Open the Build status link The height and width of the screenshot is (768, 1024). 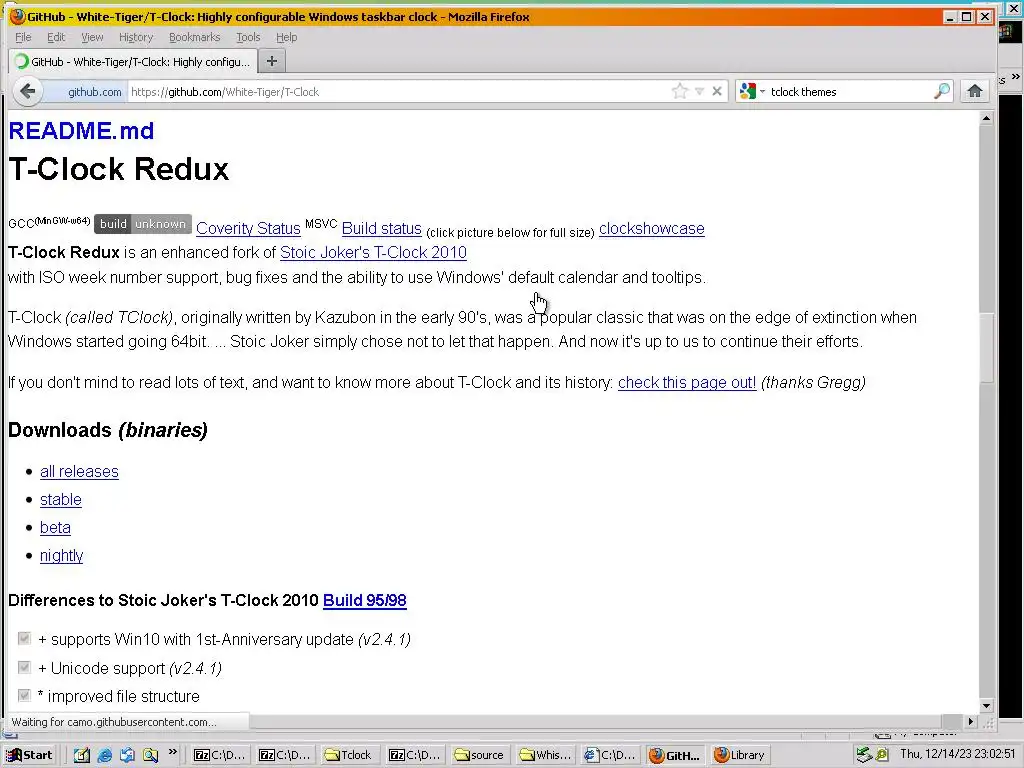(381, 229)
